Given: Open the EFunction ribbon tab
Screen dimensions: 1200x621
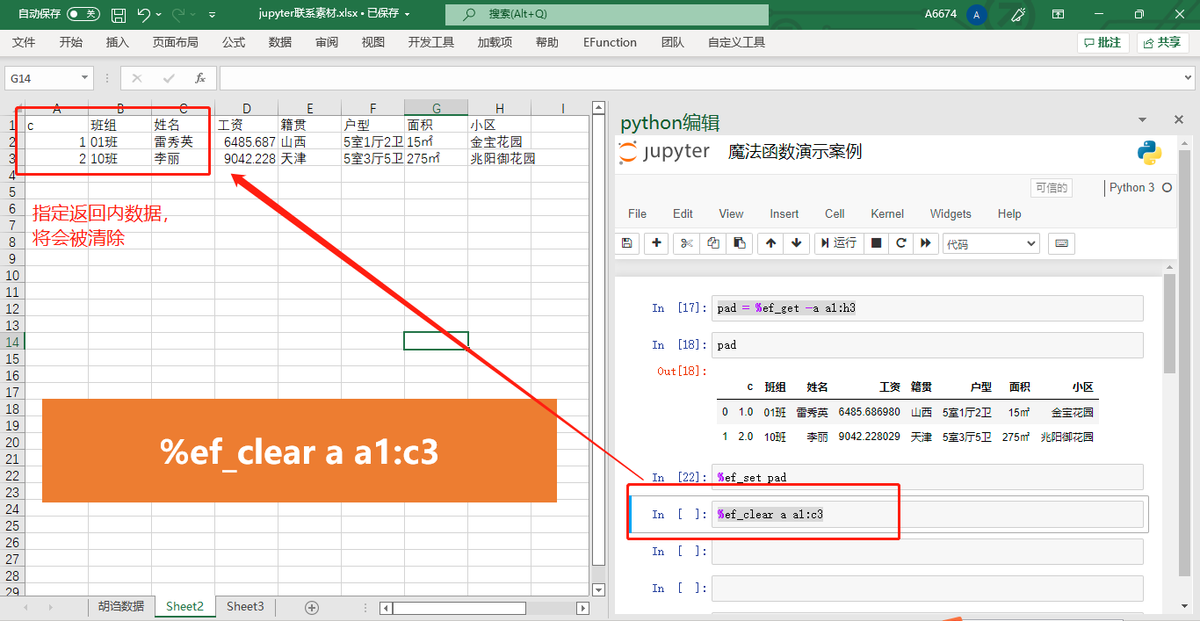Looking at the screenshot, I should pyautogui.click(x=610, y=43).
